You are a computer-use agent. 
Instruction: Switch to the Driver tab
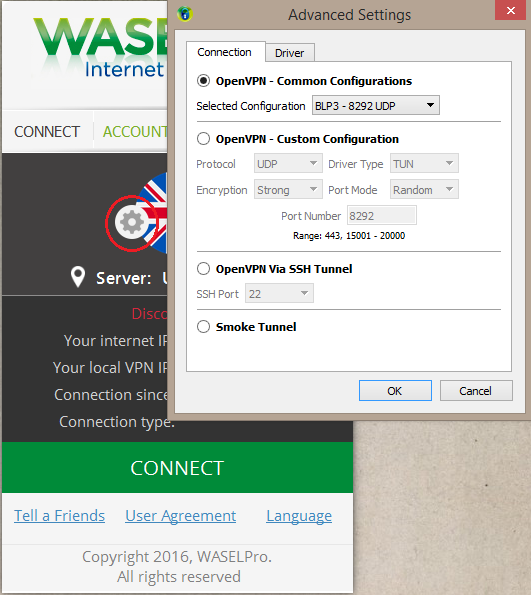click(290, 53)
